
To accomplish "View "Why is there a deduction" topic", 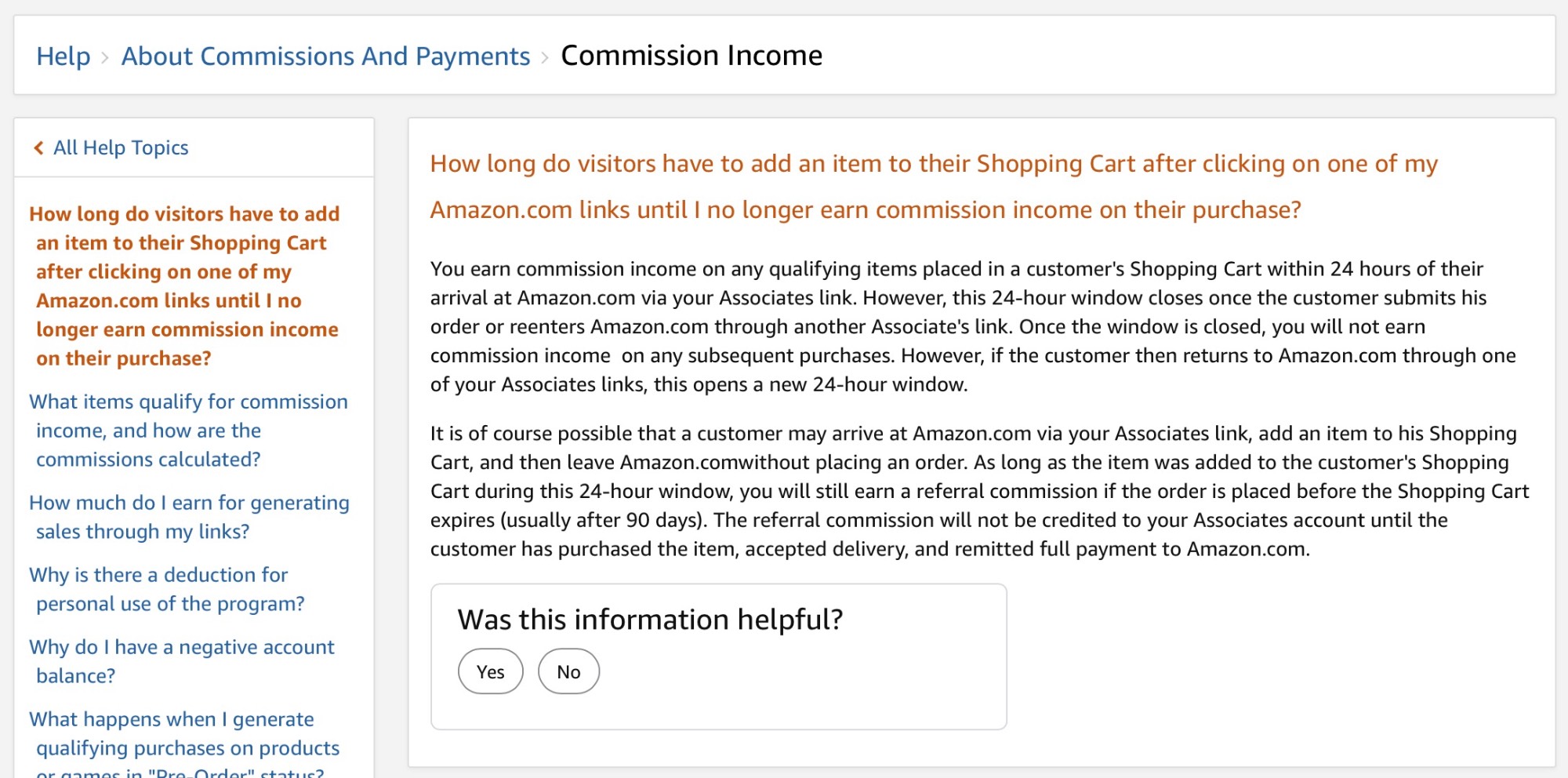I will click(x=166, y=589).
